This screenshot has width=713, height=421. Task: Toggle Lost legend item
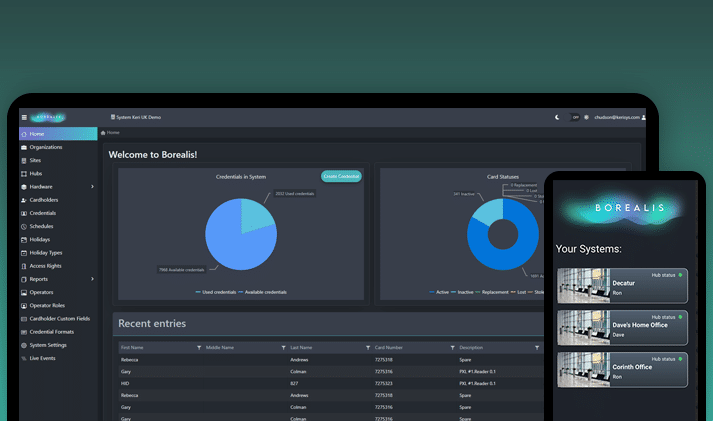518,292
